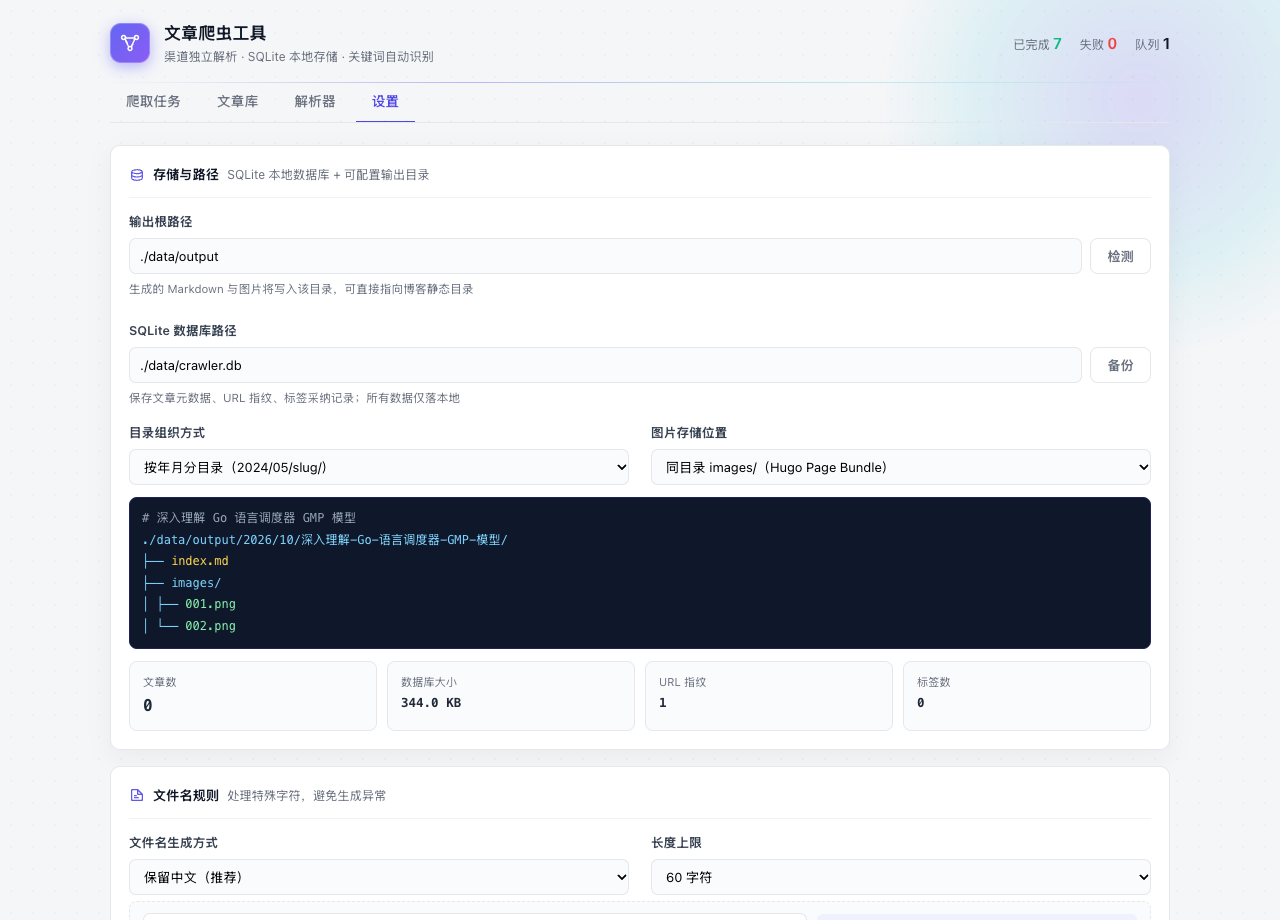The image size is (1280, 920).
Task: Open the 爬取任务 tab
Action: (x=153, y=101)
